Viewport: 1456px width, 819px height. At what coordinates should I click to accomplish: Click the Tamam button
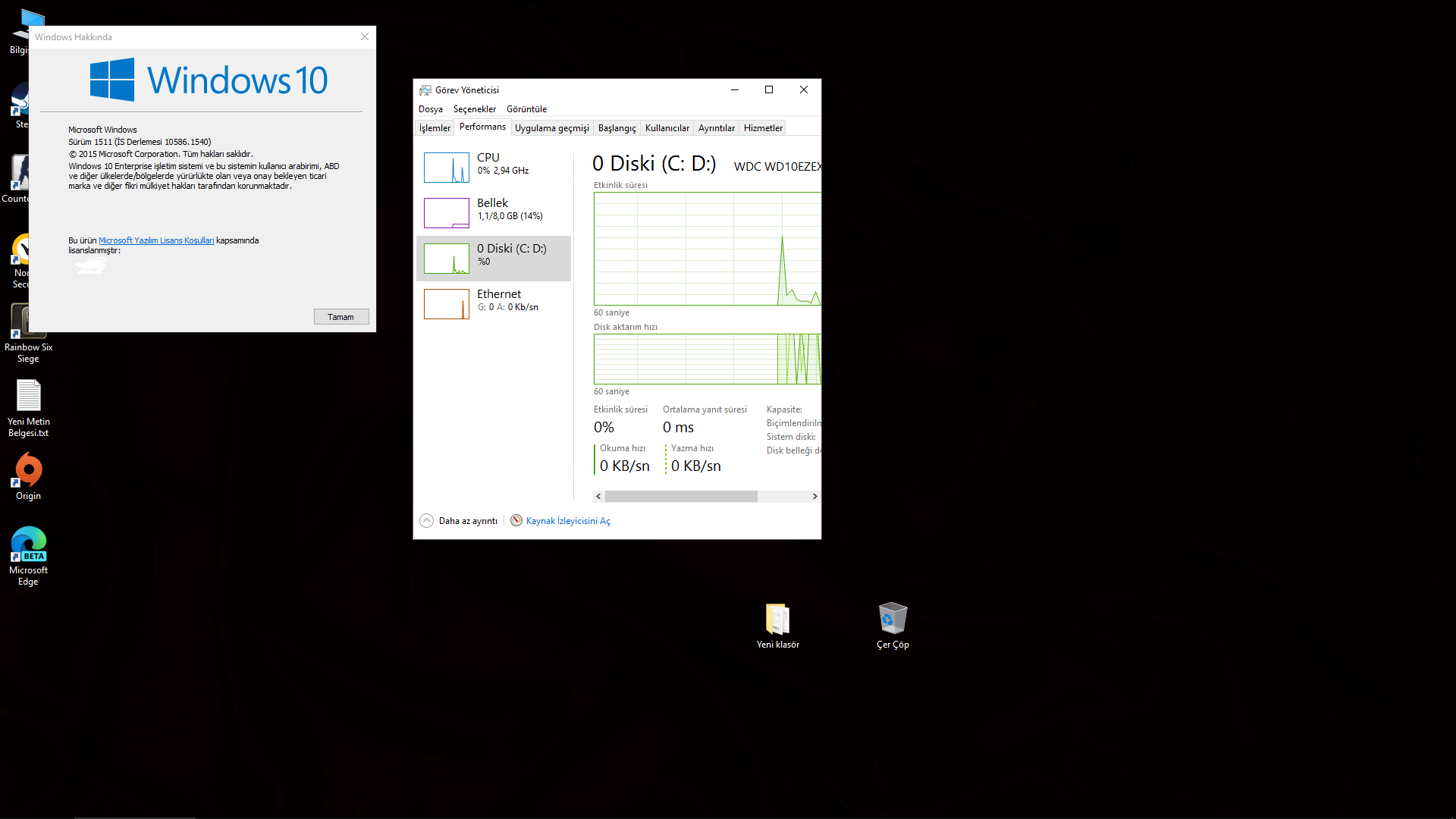coord(340,317)
